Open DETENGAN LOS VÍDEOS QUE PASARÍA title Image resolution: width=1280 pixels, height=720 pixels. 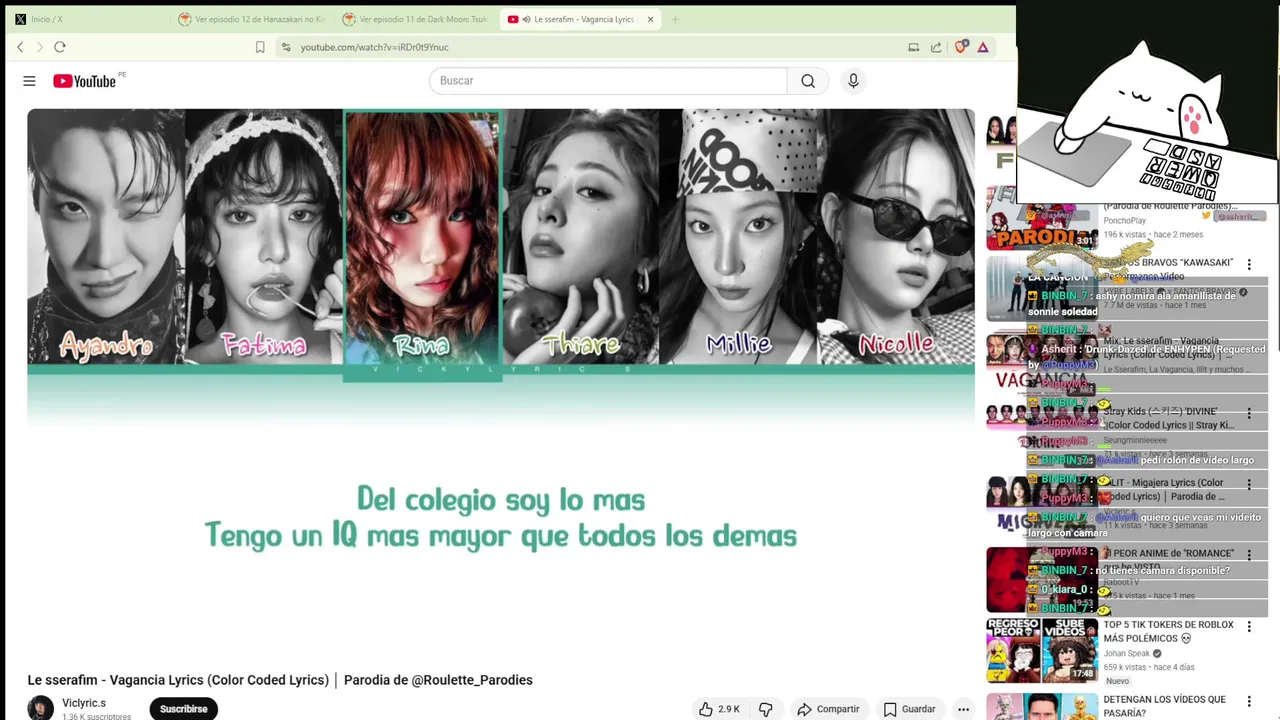(x=1164, y=706)
